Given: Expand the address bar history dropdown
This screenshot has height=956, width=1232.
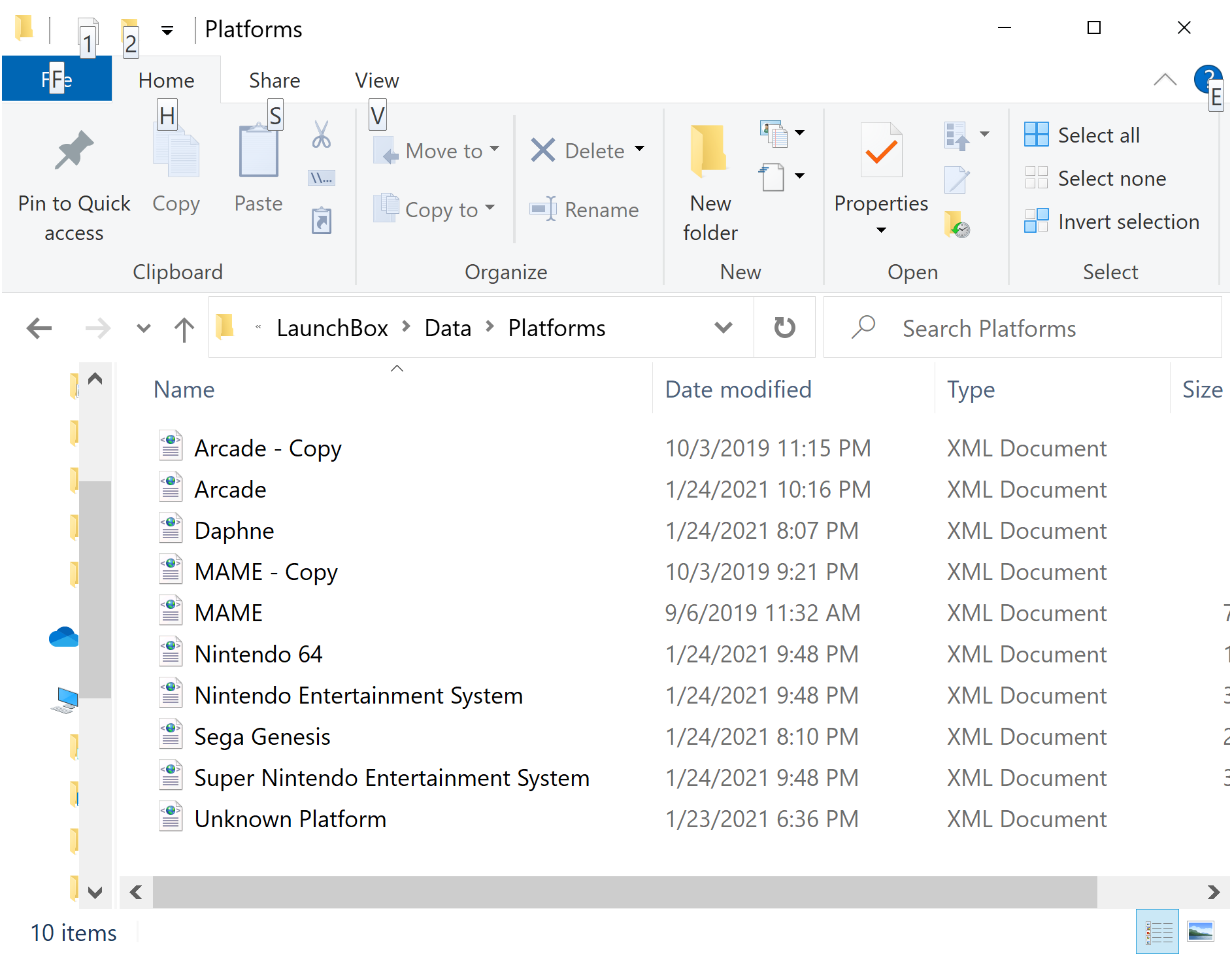Looking at the screenshot, I should 723,327.
